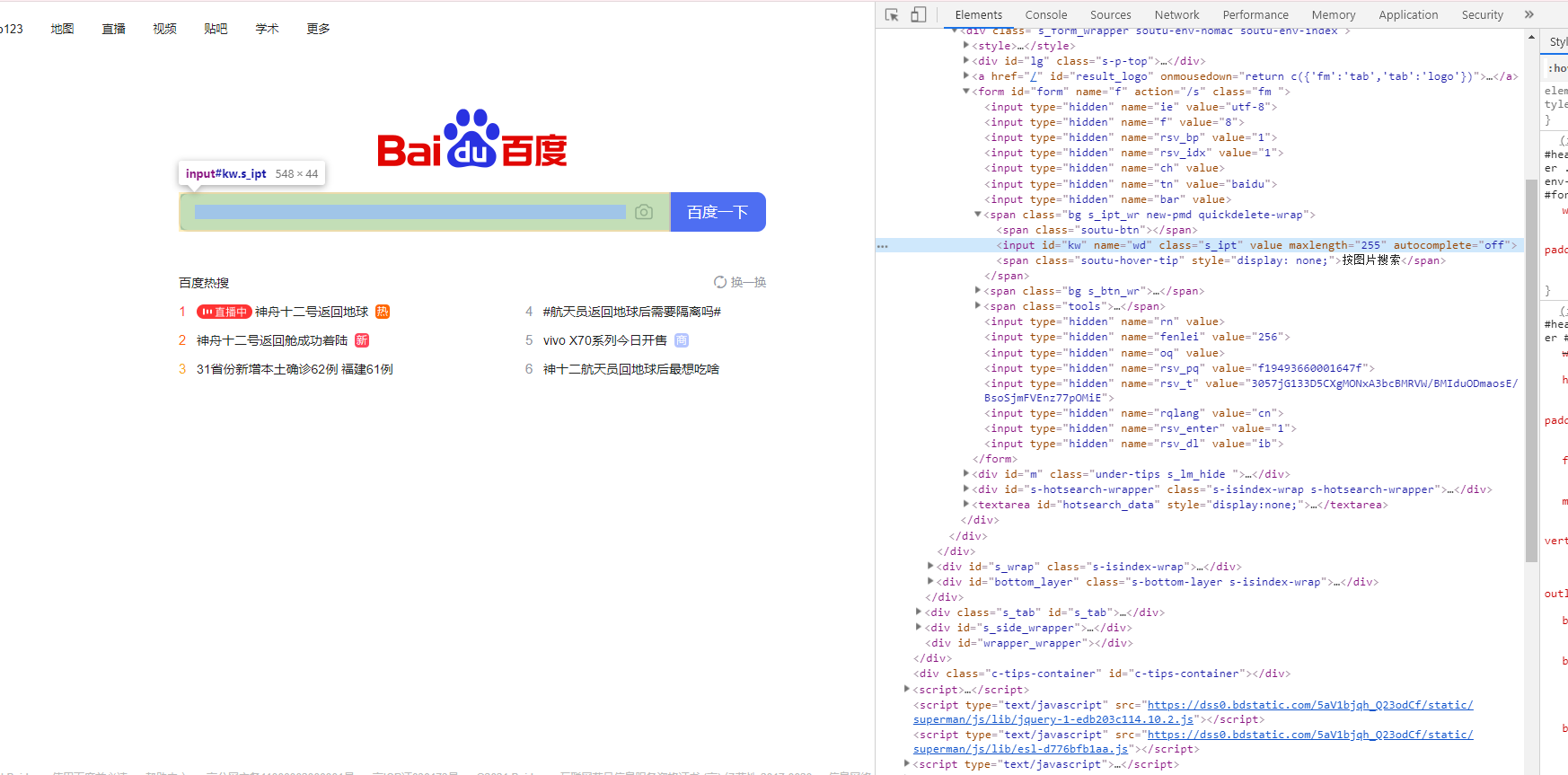This screenshot has height=775, width=1568.
Task: Open hot search 神十二航天员回地球后最想吃啥
Action: pos(631,369)
